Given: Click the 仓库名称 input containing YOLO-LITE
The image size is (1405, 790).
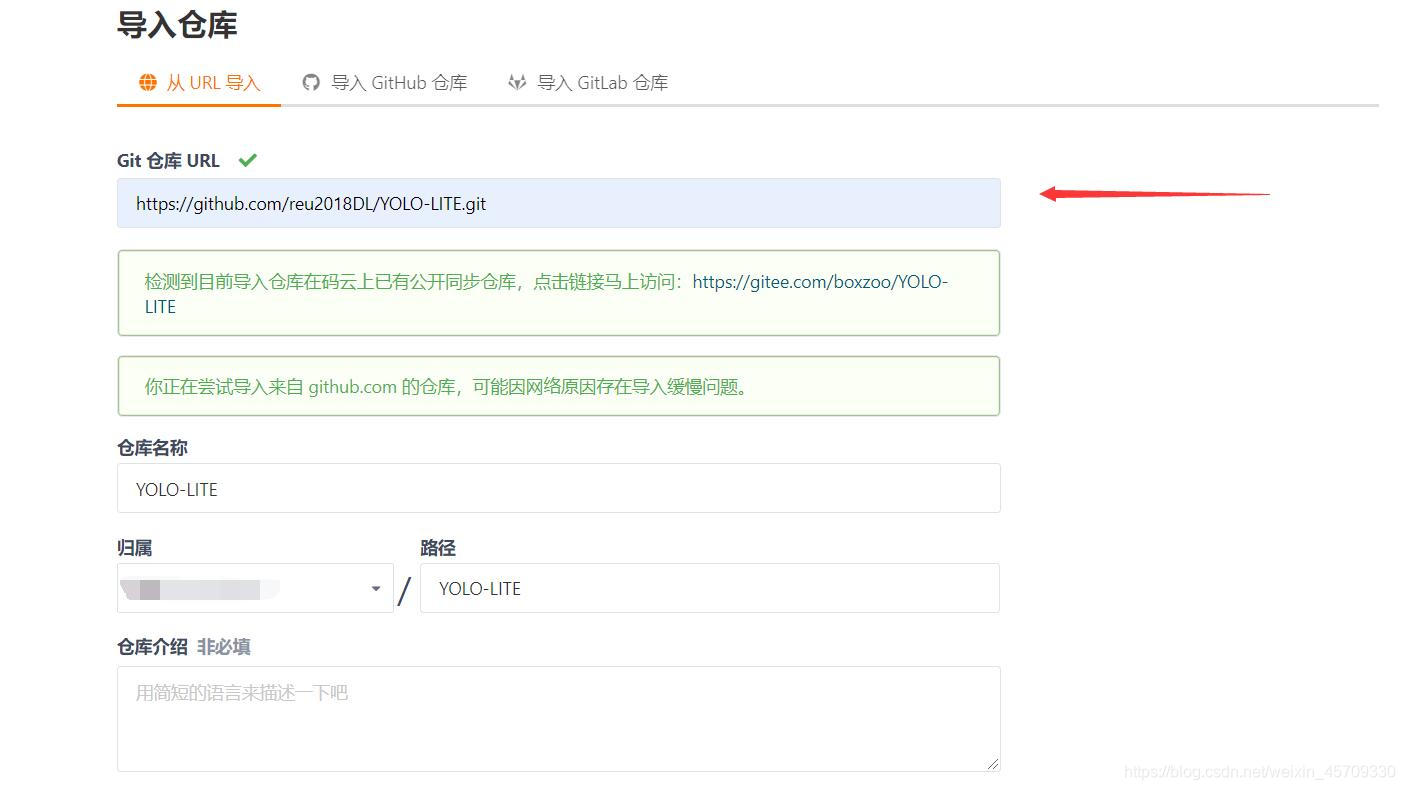Looking at the screenshot, I should [x=558, y=488].
